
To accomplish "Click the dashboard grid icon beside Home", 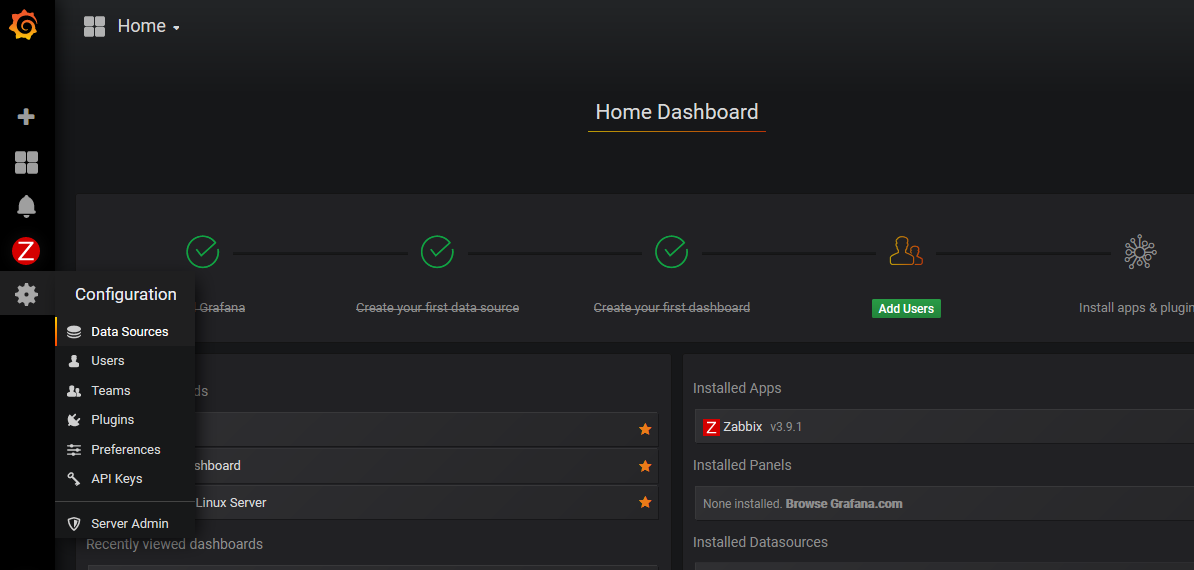I will click(94, 27).
